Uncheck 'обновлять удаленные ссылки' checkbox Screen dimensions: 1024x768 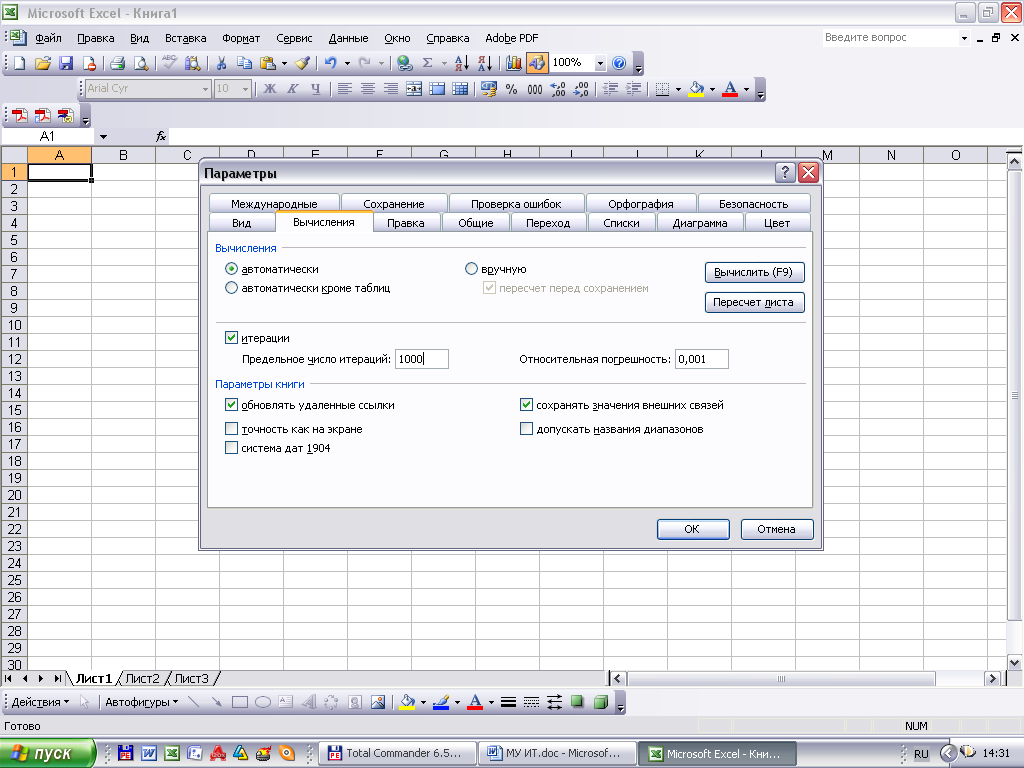231,405
